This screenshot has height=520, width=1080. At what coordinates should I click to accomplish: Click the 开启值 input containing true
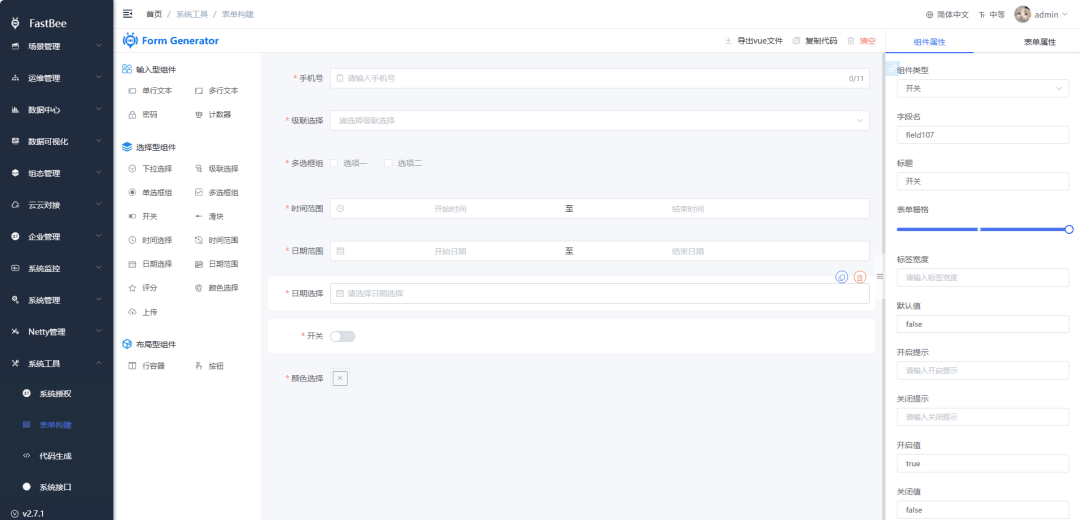983,464
